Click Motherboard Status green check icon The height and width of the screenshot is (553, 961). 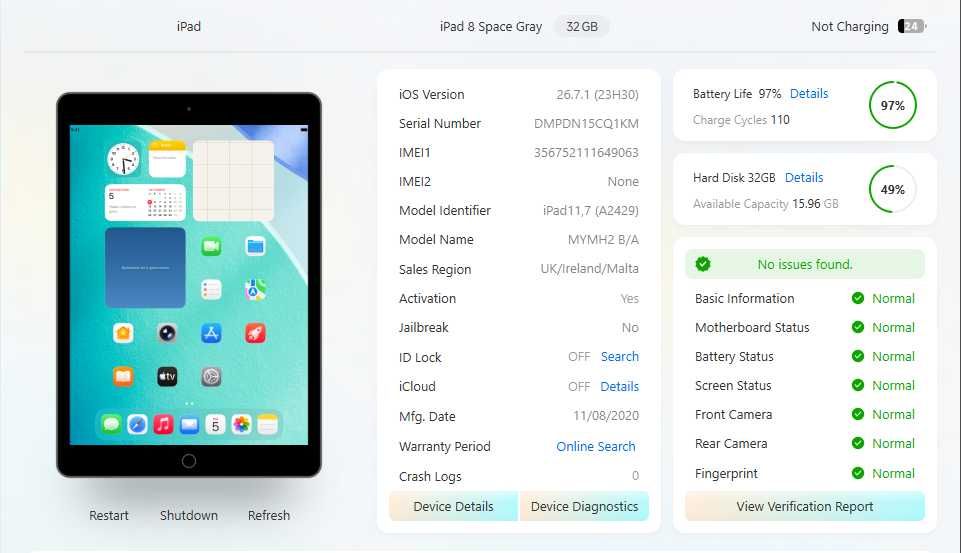858,327
